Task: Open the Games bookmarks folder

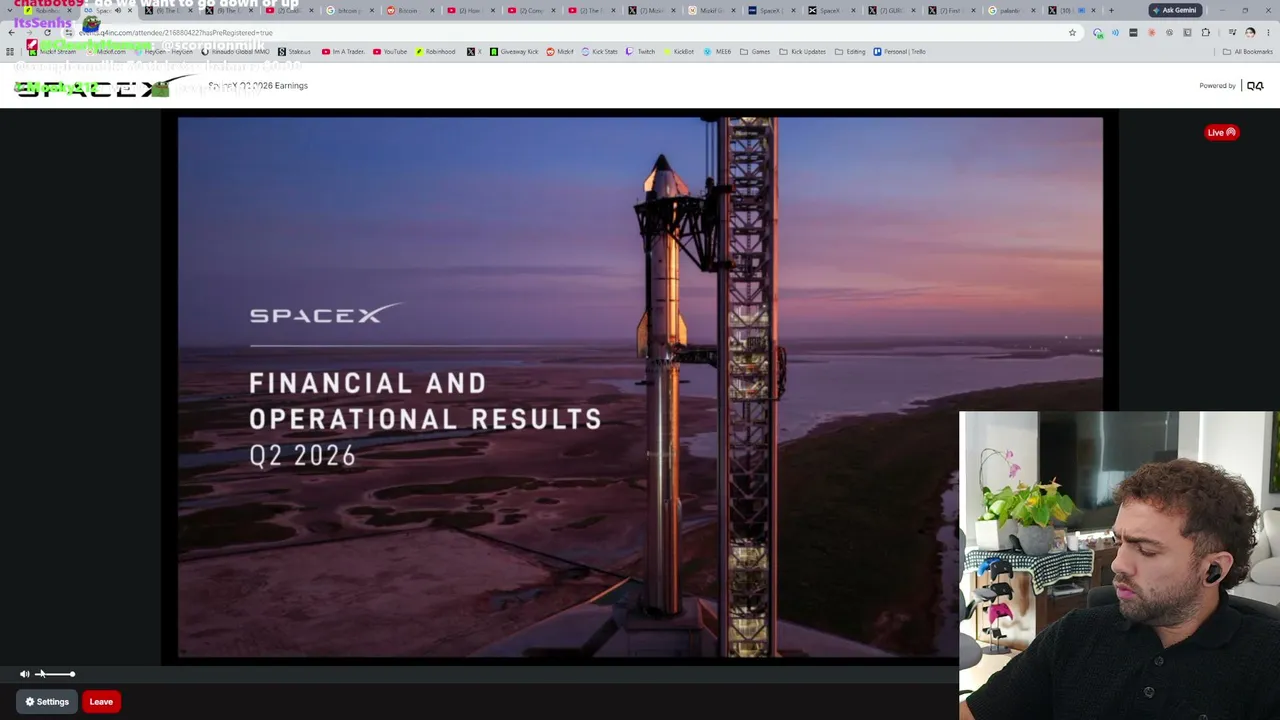Action: [755, 52]
